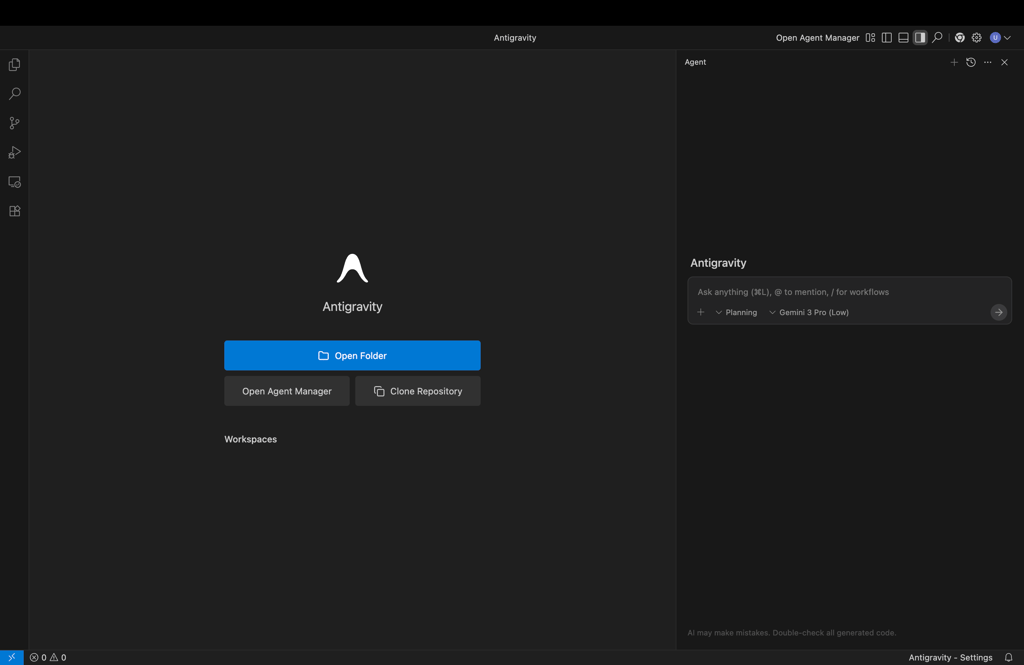Image resolution: width=1024 pixels, height=665 pixels.
Task: Click the Antigravity logo on the welcome page
Action: click(x=352, y=268)
